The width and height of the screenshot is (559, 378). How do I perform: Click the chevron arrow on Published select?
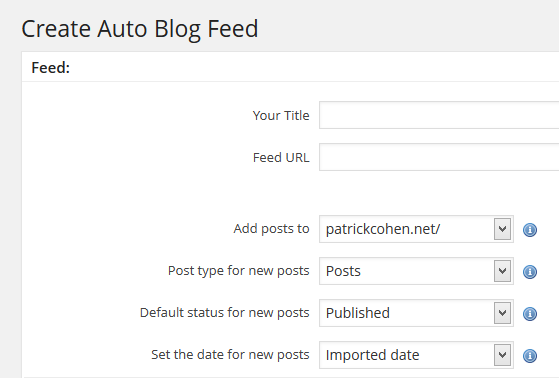pyautogui.click(x=502, y=313)
